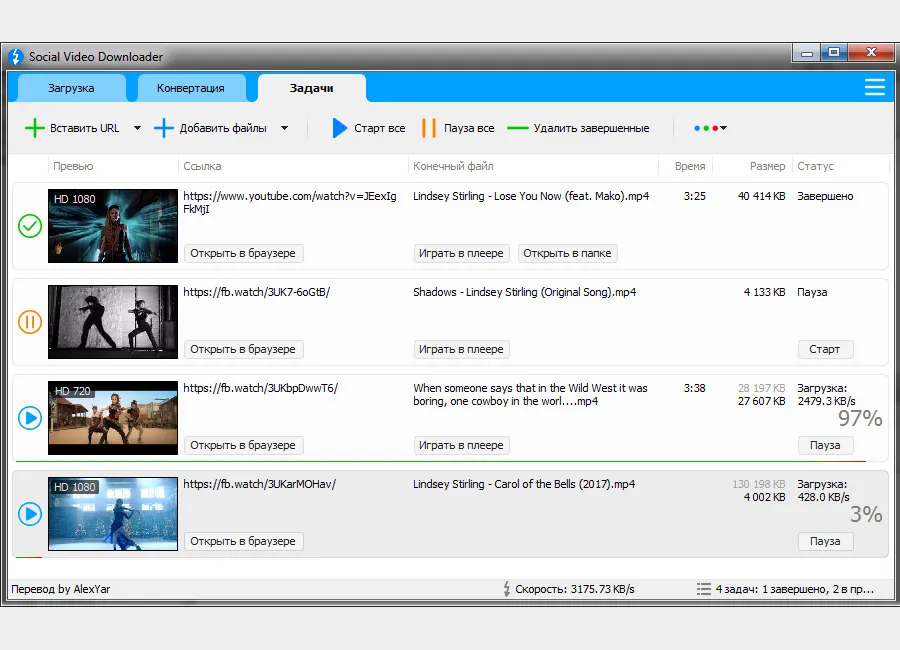Click the Wild West HD 720 thumbnail
This screenshot has width=900, height=650.
point(113,417)
